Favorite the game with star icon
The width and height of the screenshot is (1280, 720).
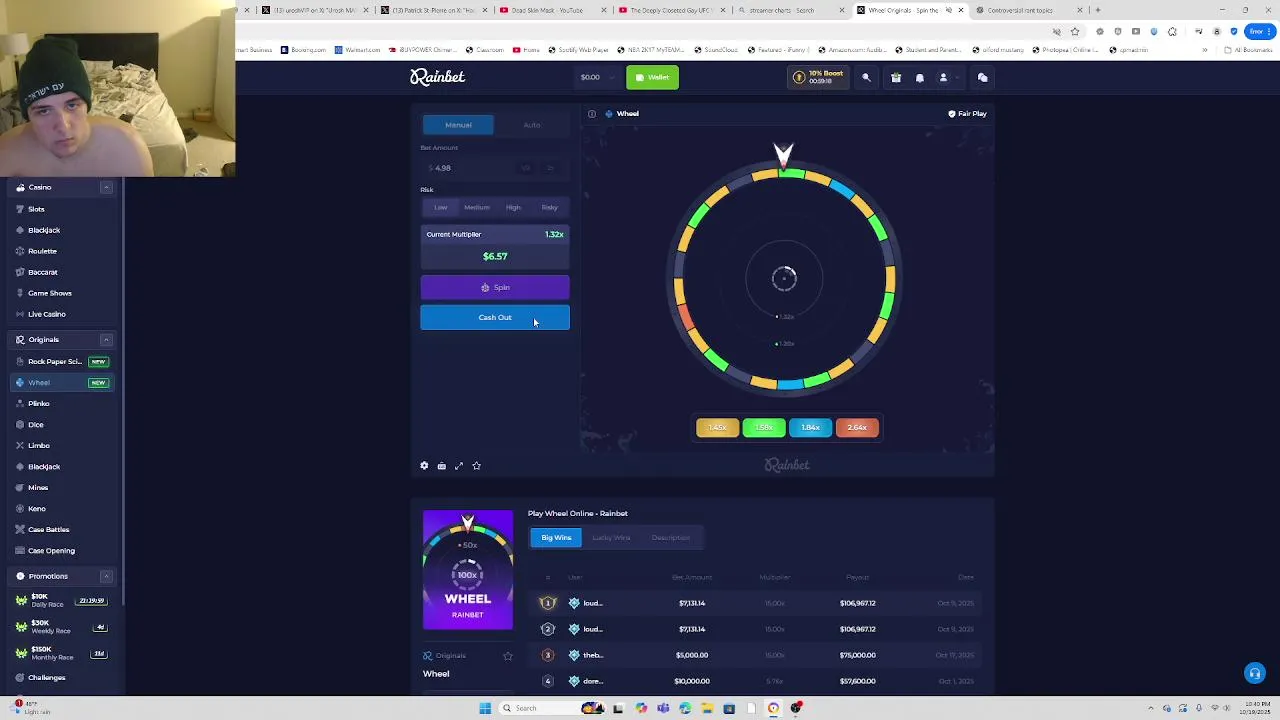tap(476, 466)
